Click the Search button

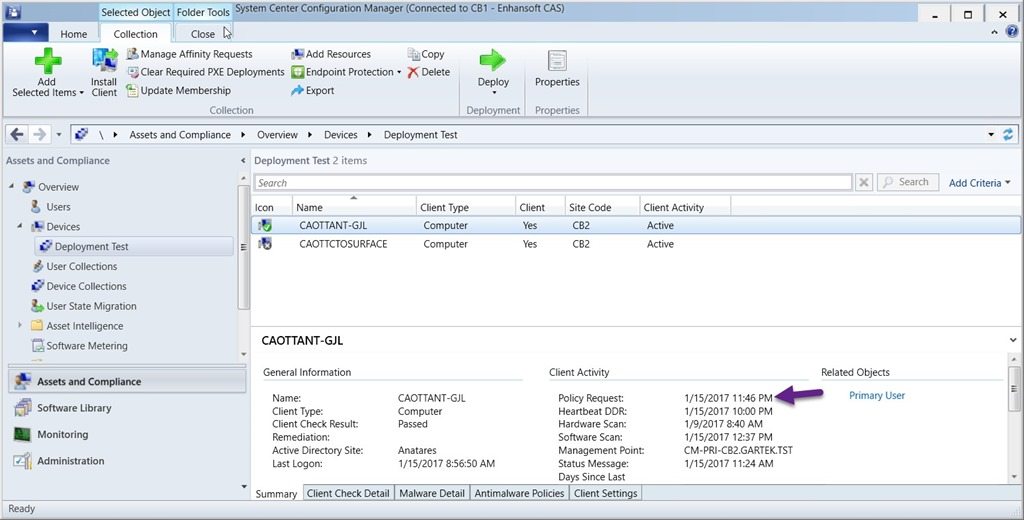(x=907, y=182)
